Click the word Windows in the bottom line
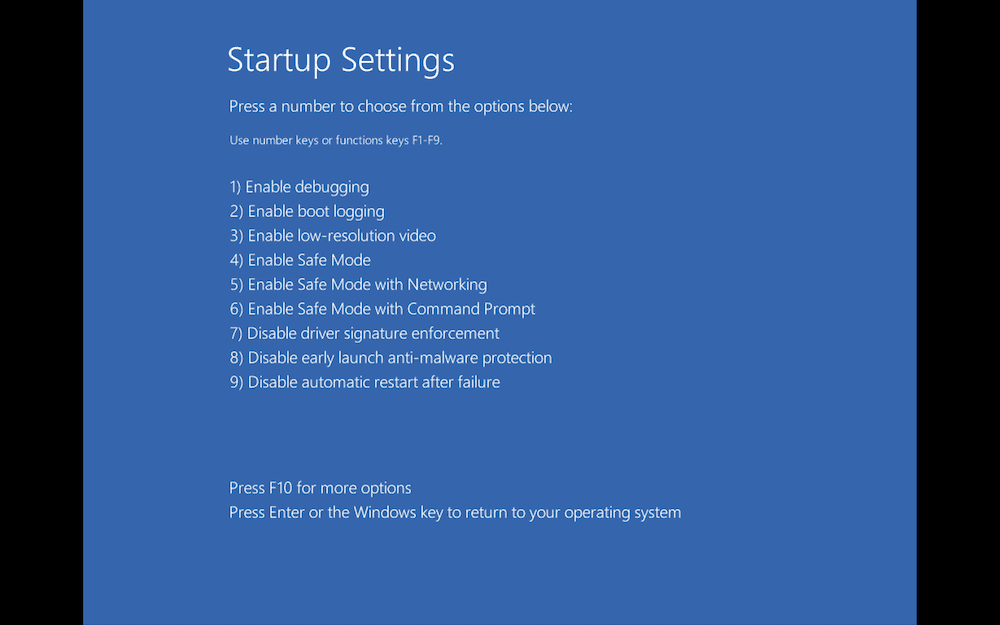Image resolution: width=1000 pixels, height=625 pixels. coord(385,512)
